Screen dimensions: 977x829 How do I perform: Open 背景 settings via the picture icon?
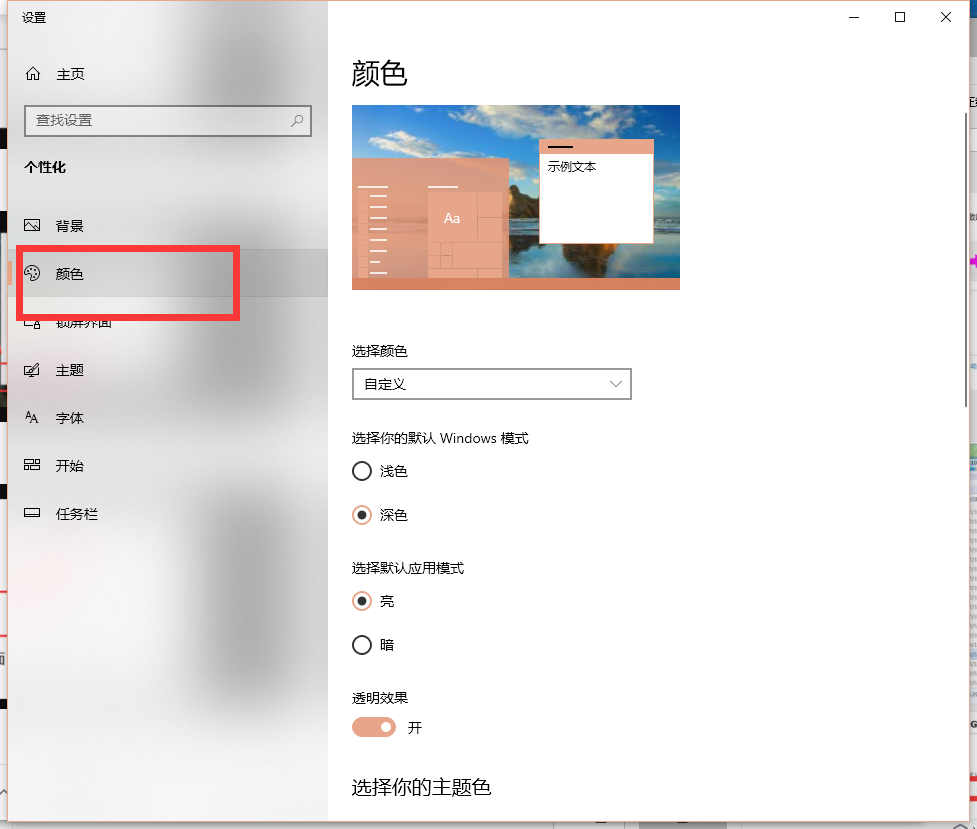(x=31, y=226)
